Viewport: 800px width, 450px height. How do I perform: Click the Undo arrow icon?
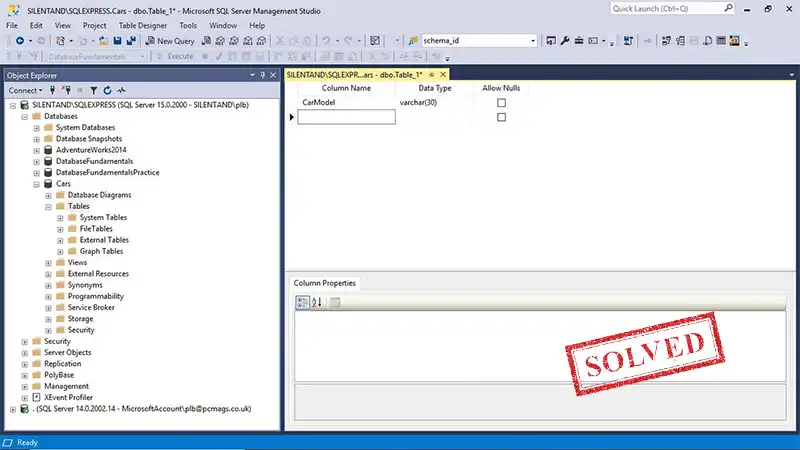tap(326, 41)
